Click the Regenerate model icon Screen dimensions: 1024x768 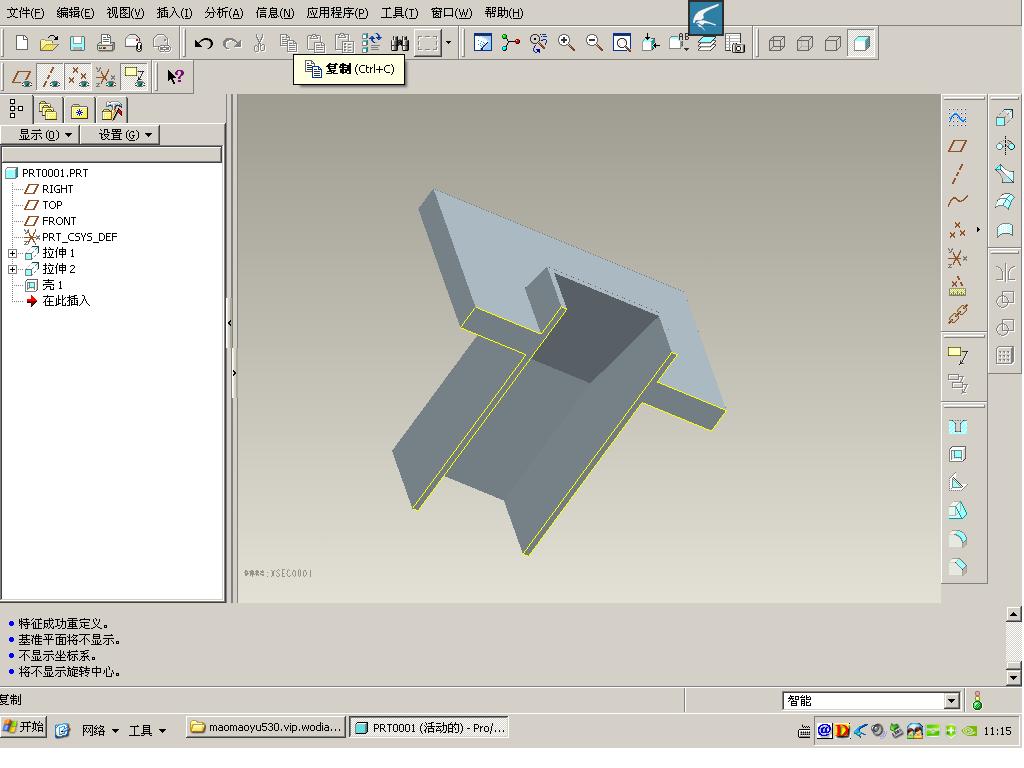coord(372,43)
